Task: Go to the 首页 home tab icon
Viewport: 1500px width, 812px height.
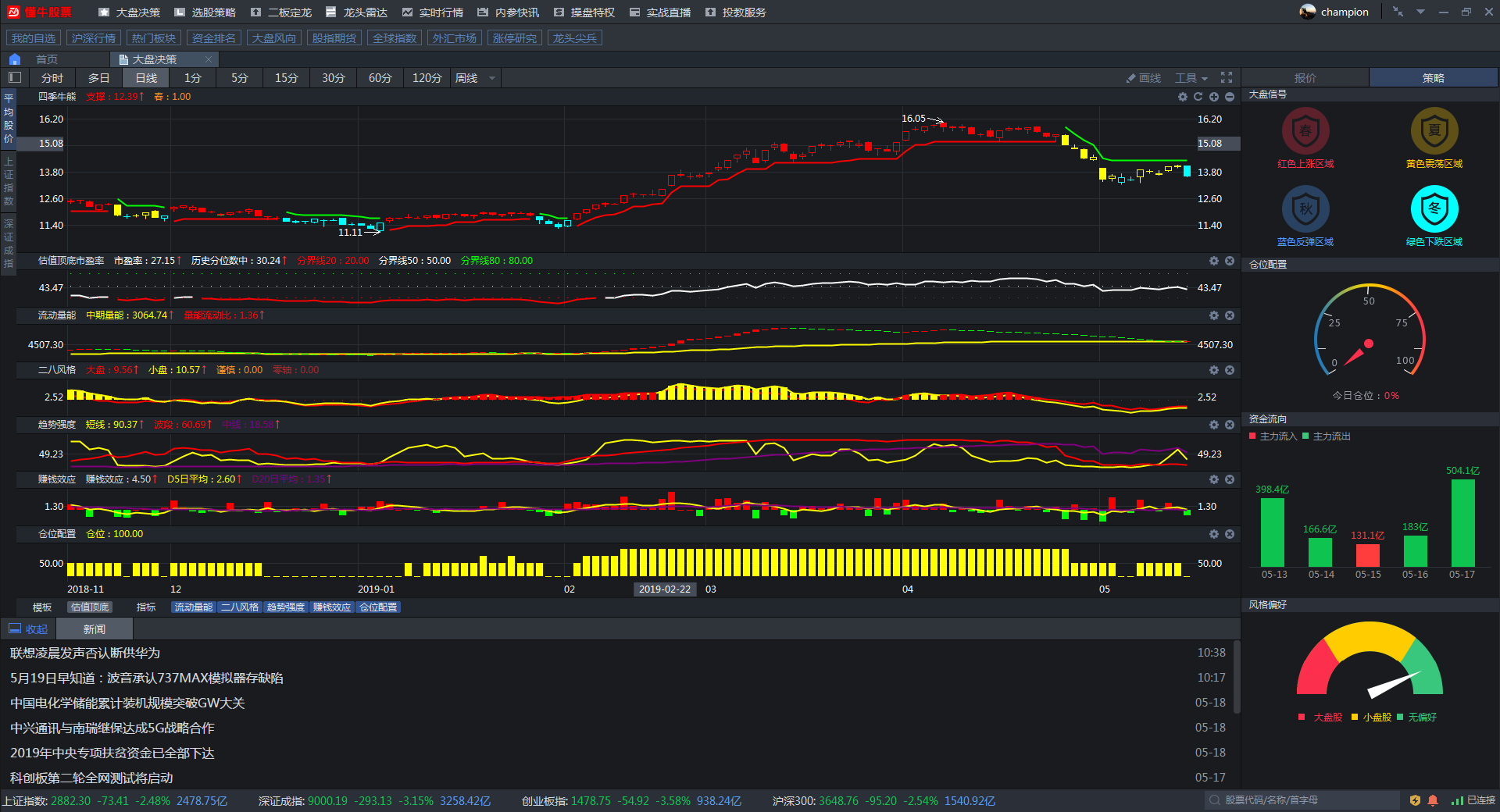Action: (14, 59)
